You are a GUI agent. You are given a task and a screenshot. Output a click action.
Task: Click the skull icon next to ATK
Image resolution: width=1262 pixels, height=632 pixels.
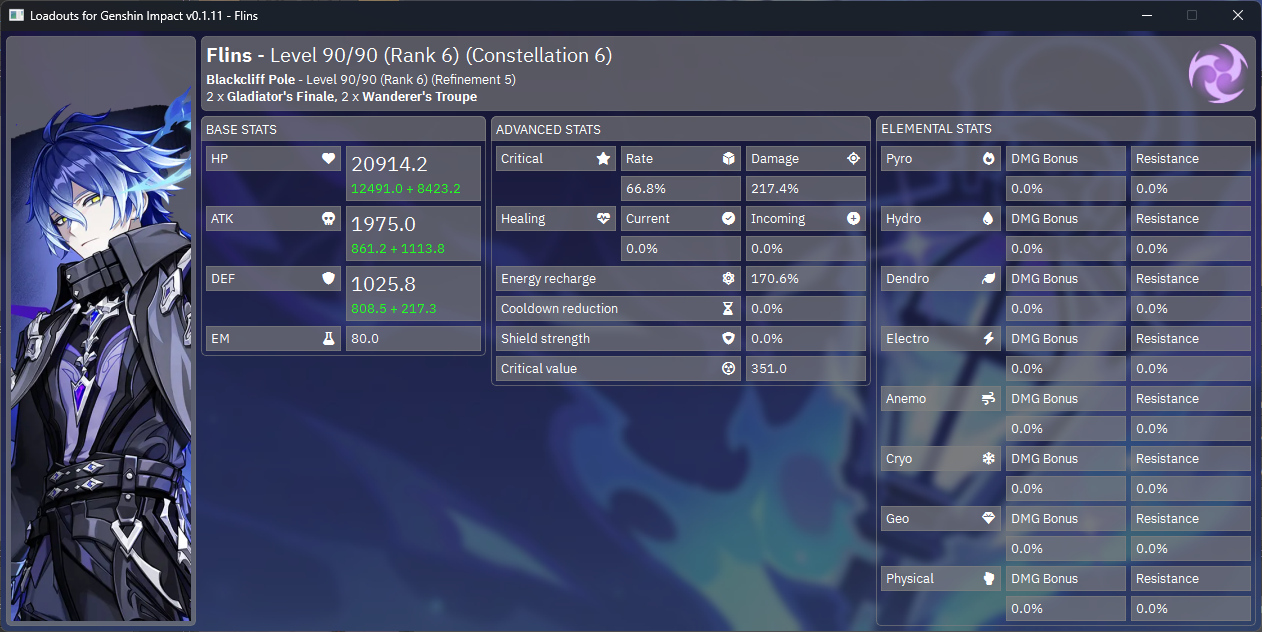click(x=328, y=219)
